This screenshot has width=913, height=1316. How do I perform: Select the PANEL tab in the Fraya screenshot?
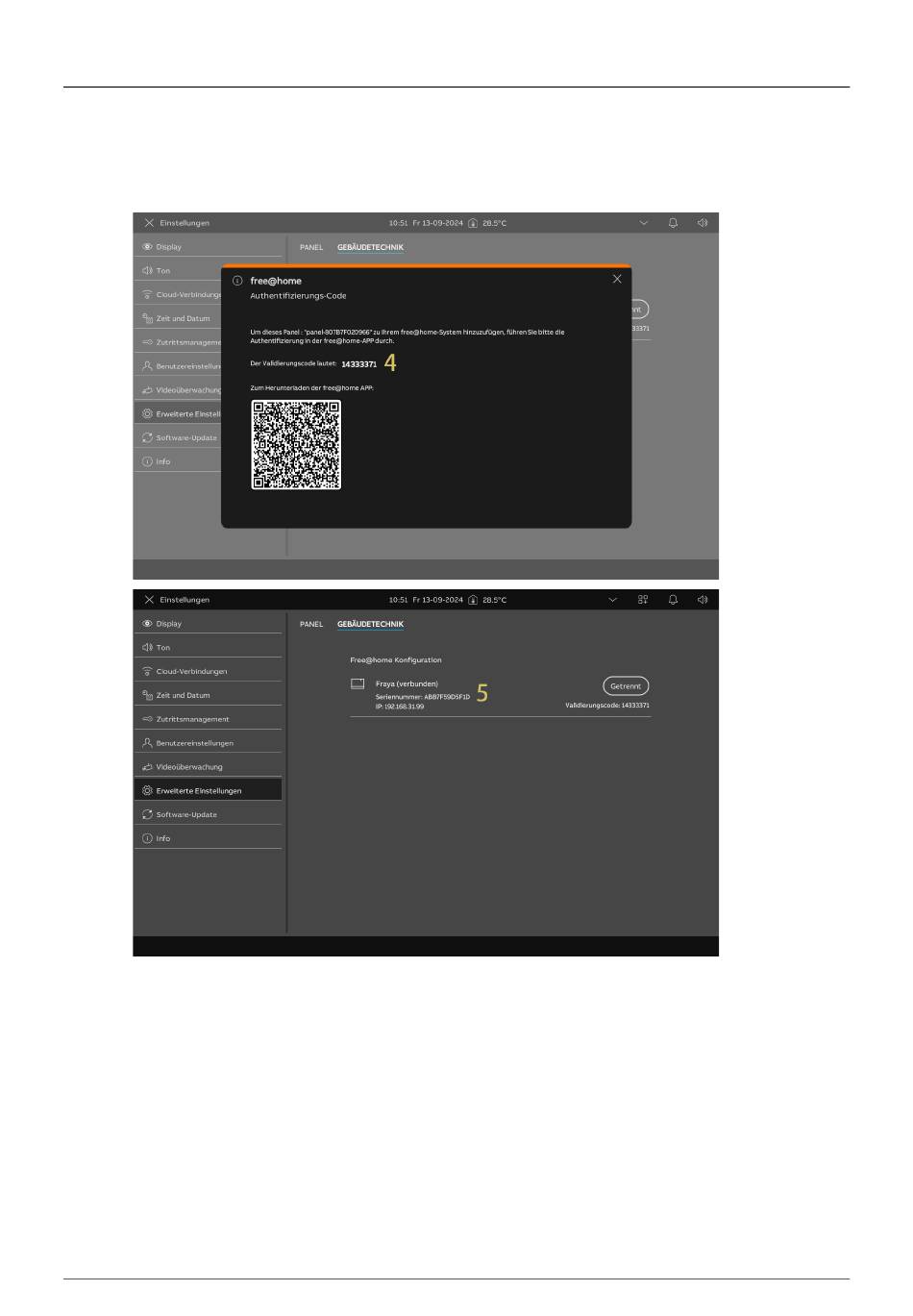coord(311,624)
